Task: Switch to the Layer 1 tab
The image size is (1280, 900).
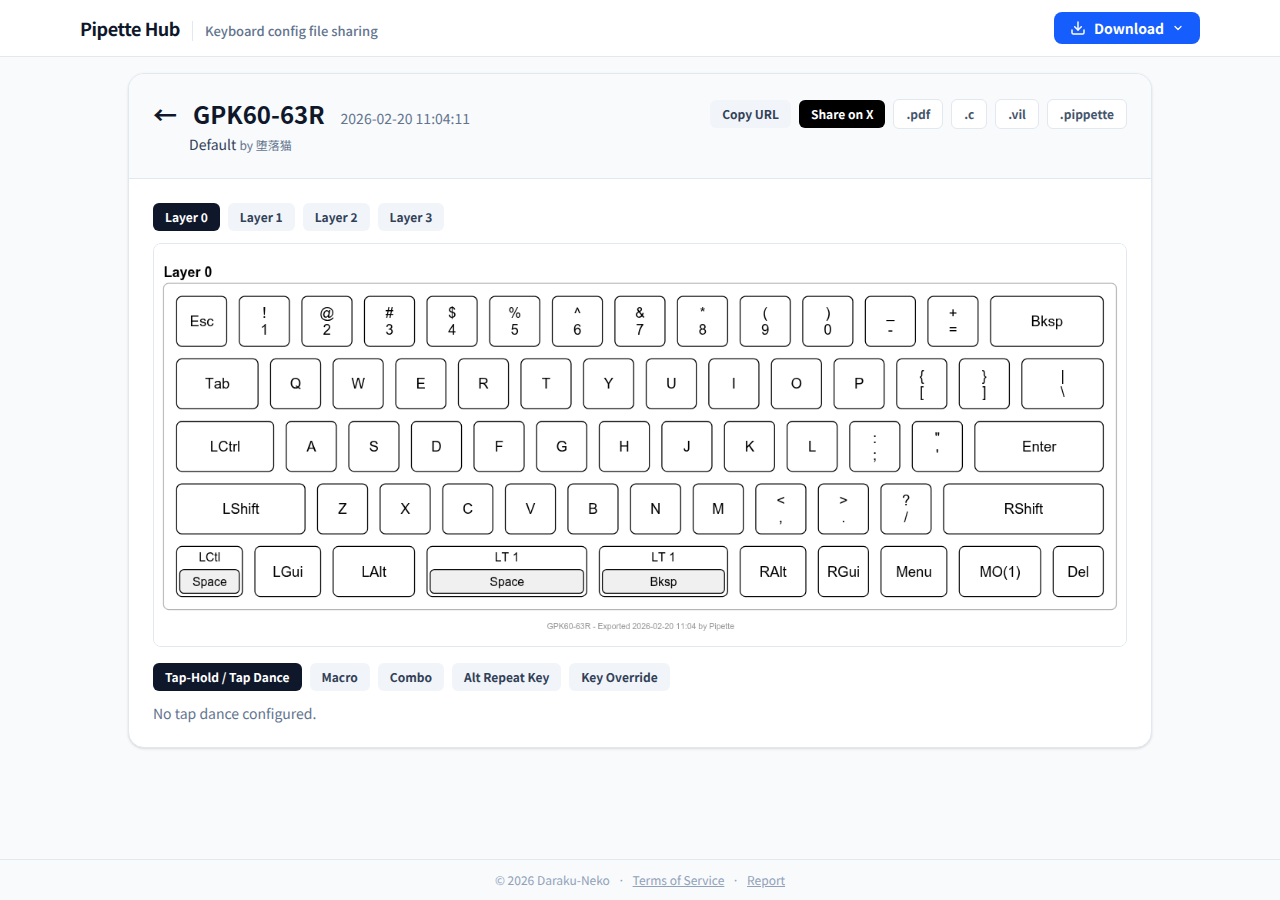Action: pyautogui.click(x=261, y=217)
